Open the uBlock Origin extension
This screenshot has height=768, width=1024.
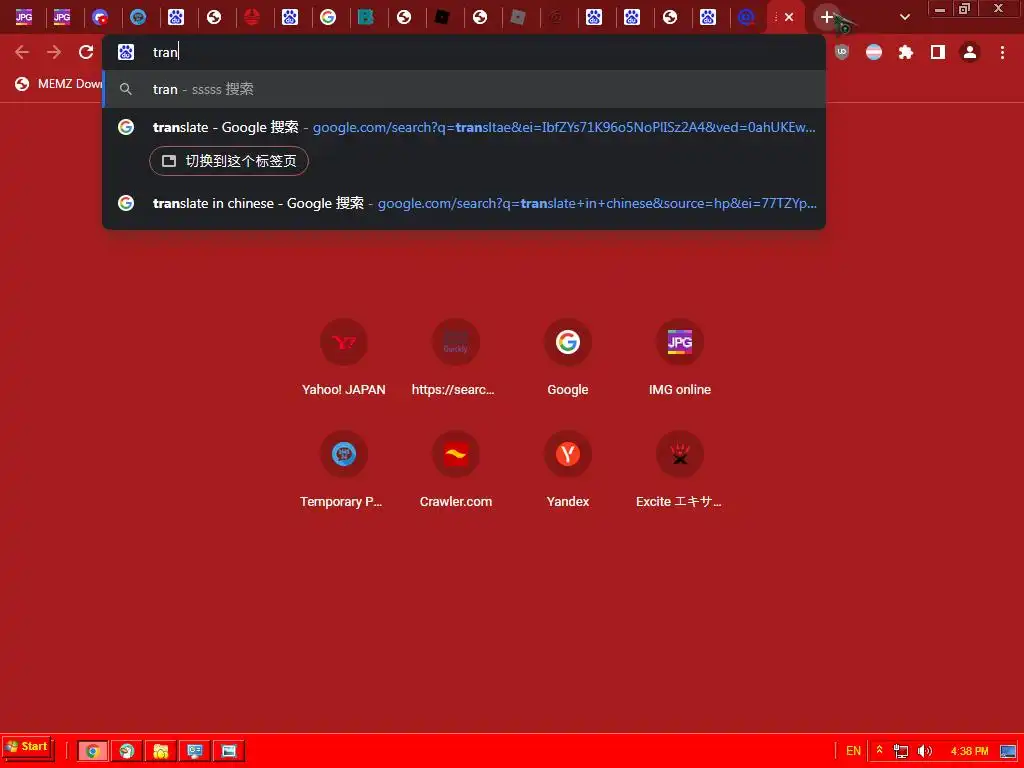pyautogui.click(x=842, y=52)
